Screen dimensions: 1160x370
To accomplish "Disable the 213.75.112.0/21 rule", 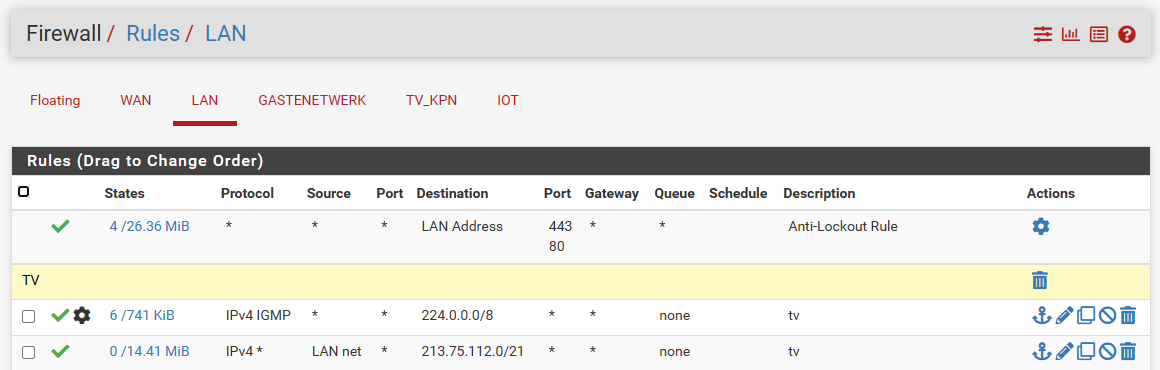I will click(x=1107, y=352).
